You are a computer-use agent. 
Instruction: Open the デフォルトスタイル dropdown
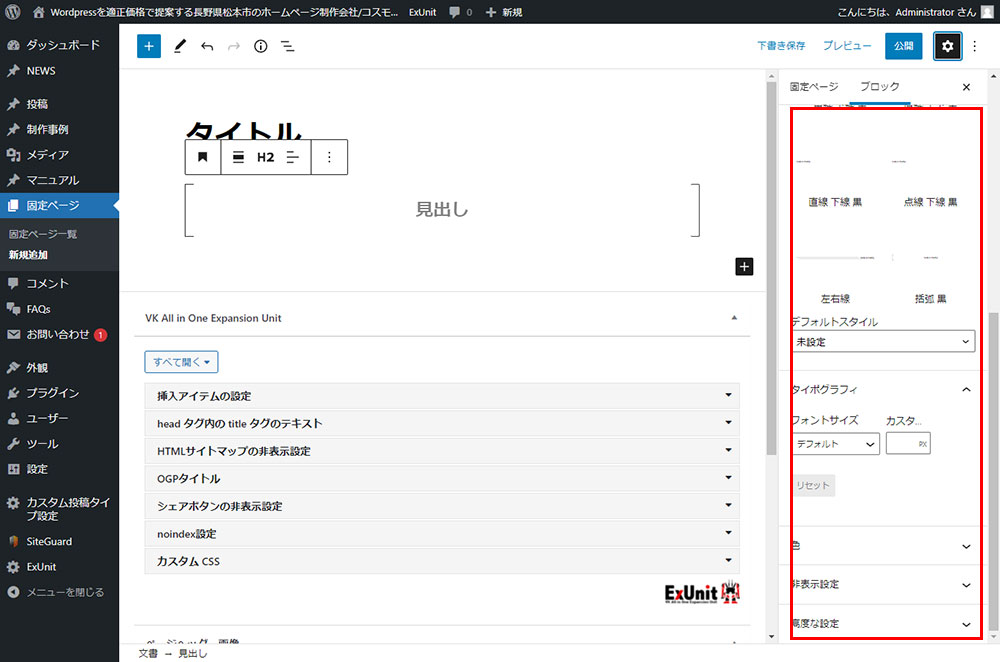click(x=883, y=341)
